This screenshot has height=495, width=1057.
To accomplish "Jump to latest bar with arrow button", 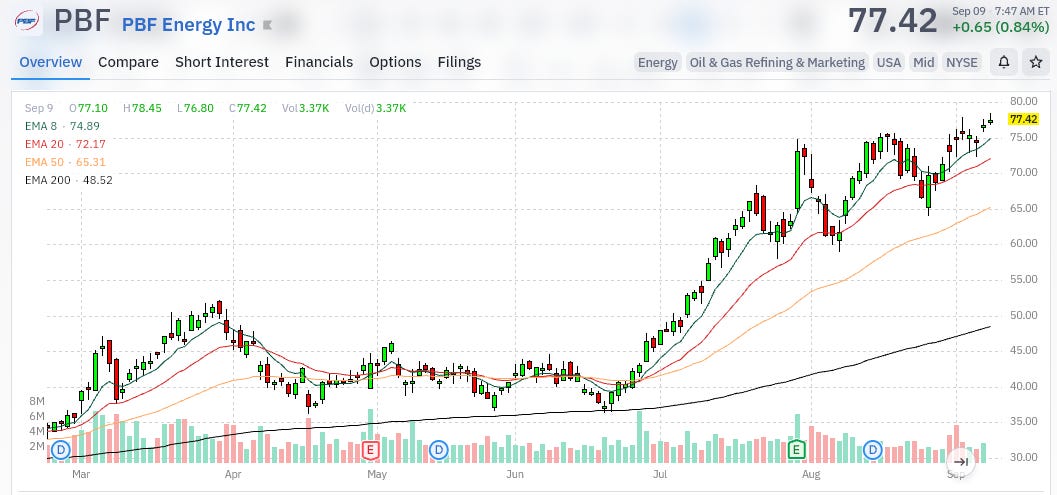I will coord(962,462).
